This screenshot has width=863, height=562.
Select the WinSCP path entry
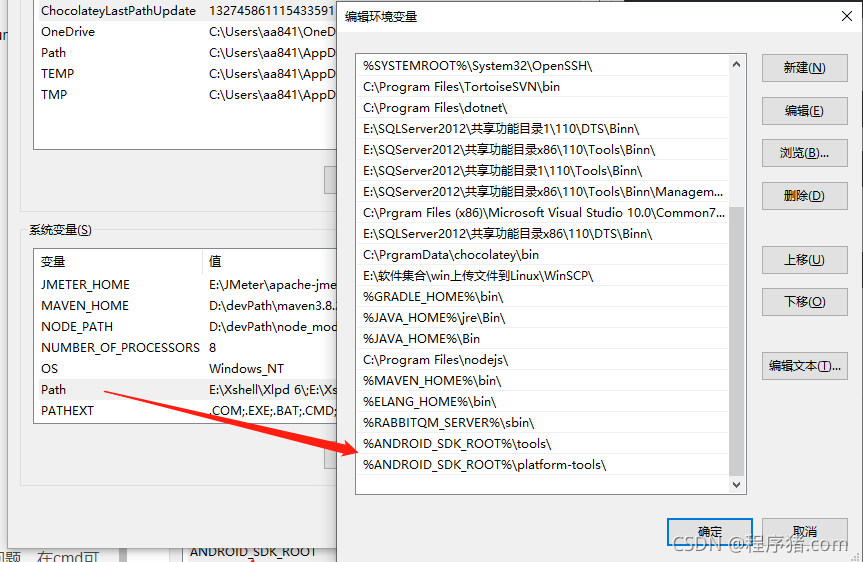click(542, 275)
